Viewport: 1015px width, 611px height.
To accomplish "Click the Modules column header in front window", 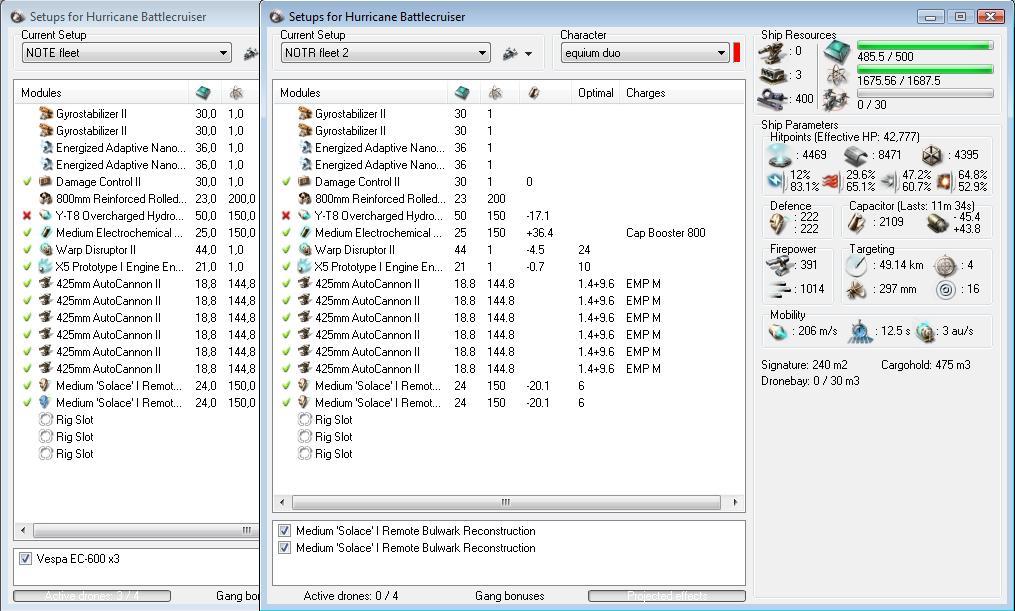I will pyautogui.click(x=300, y=93).
